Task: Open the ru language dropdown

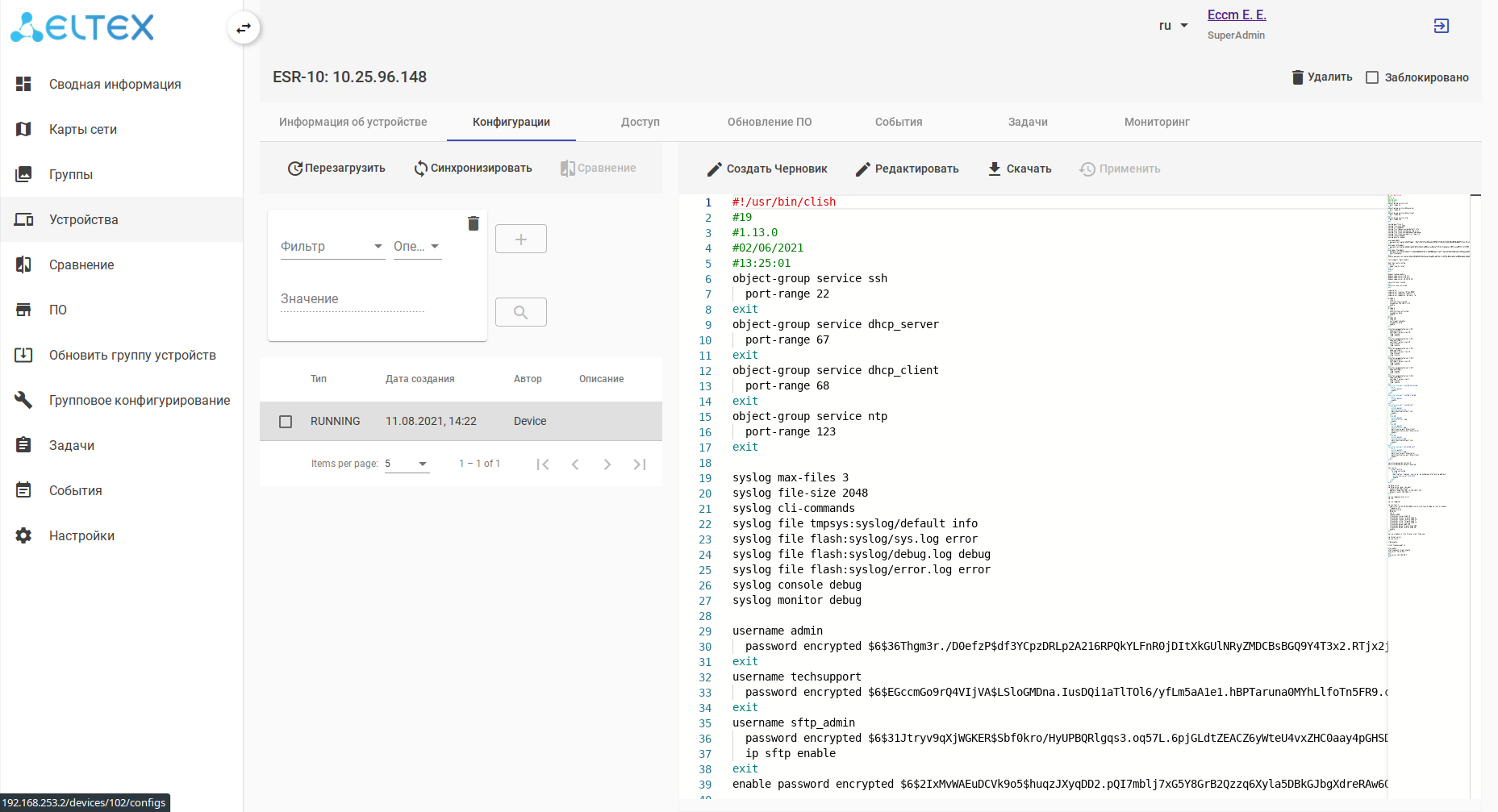Action: coord(1173,26)
